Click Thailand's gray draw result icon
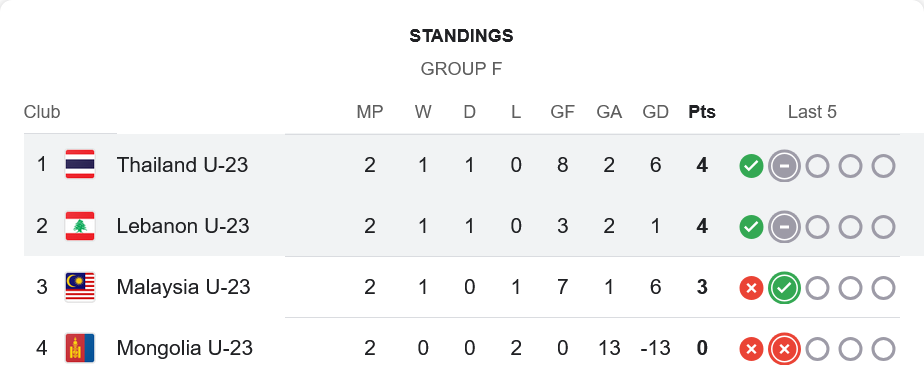 [x=784, y=166]
